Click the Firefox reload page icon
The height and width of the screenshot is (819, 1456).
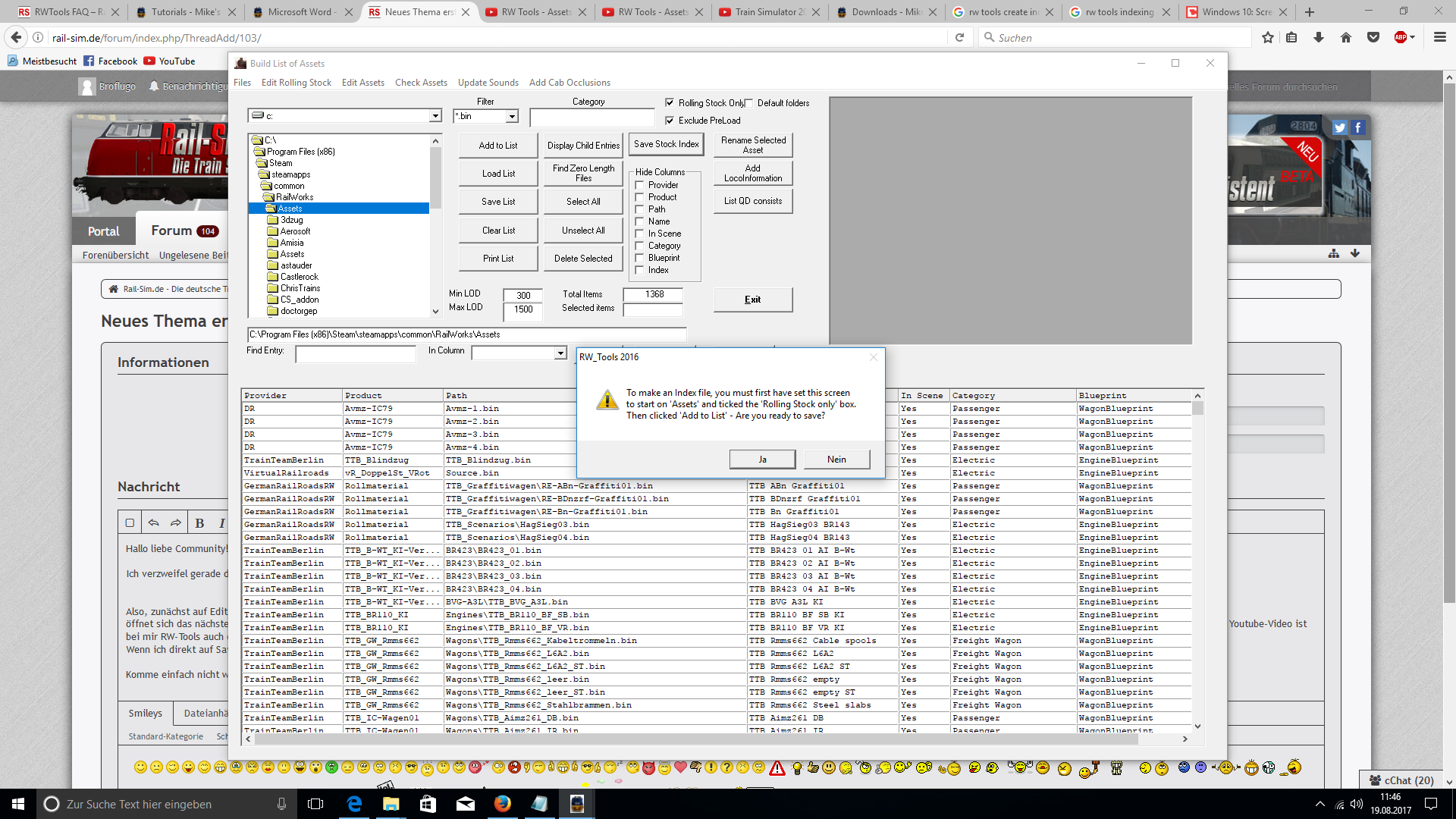pos(959,38)
